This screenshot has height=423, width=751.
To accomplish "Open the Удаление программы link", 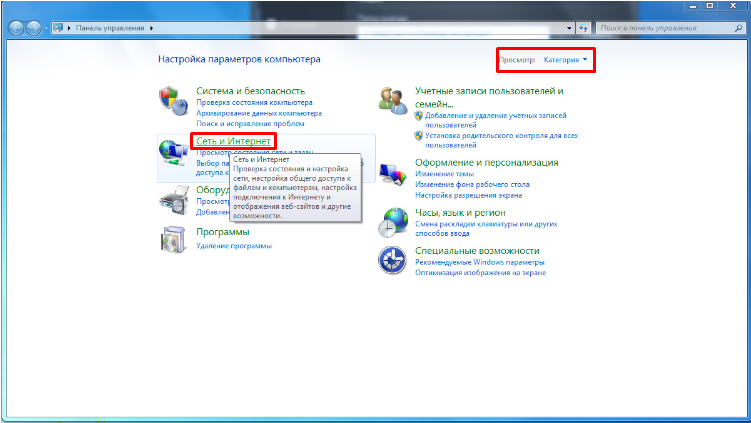I will [x=233, y=245].
